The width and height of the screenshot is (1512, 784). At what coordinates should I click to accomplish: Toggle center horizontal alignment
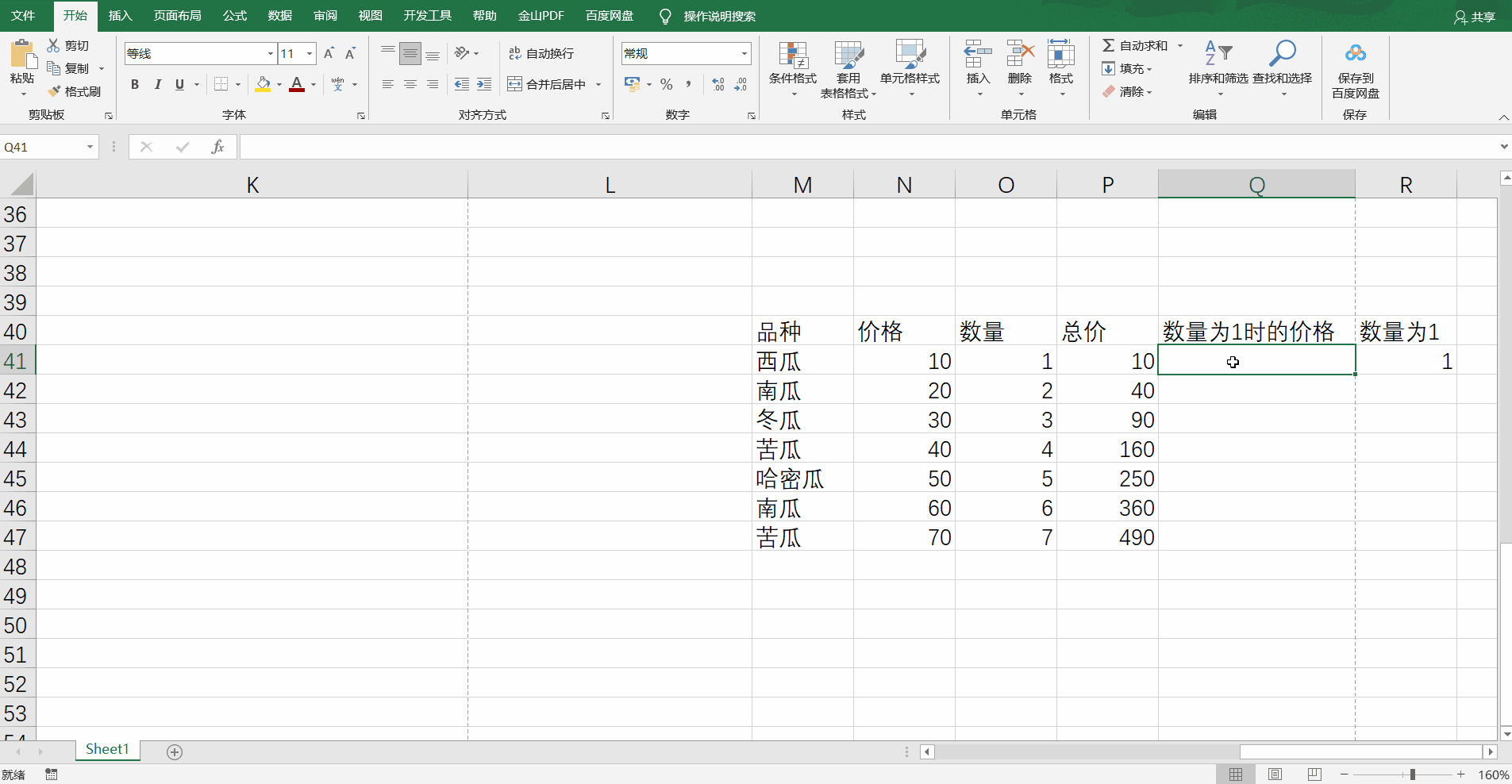coord(410,84)
